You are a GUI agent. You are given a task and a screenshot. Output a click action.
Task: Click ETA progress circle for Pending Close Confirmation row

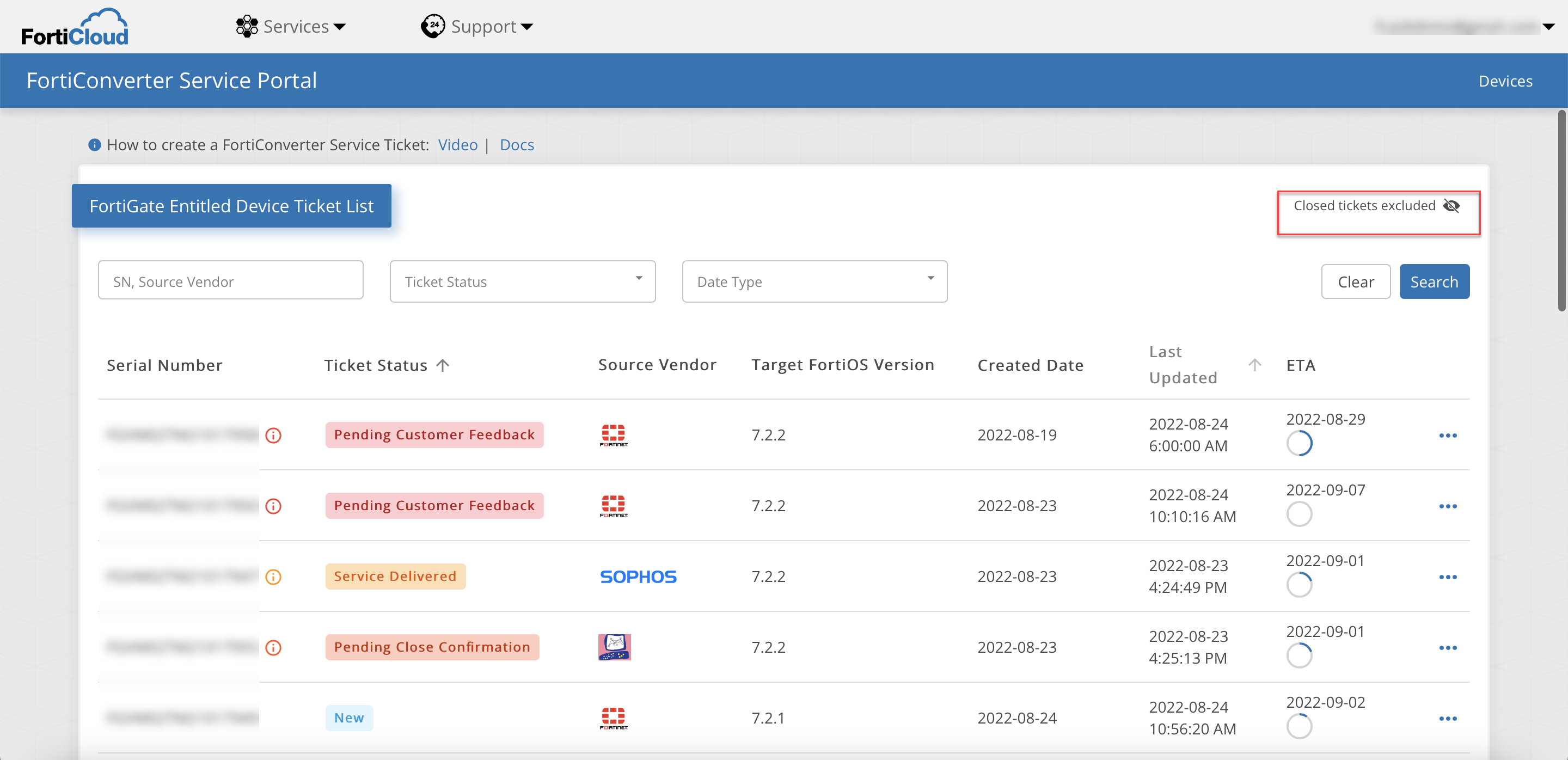coord(1299,655)
